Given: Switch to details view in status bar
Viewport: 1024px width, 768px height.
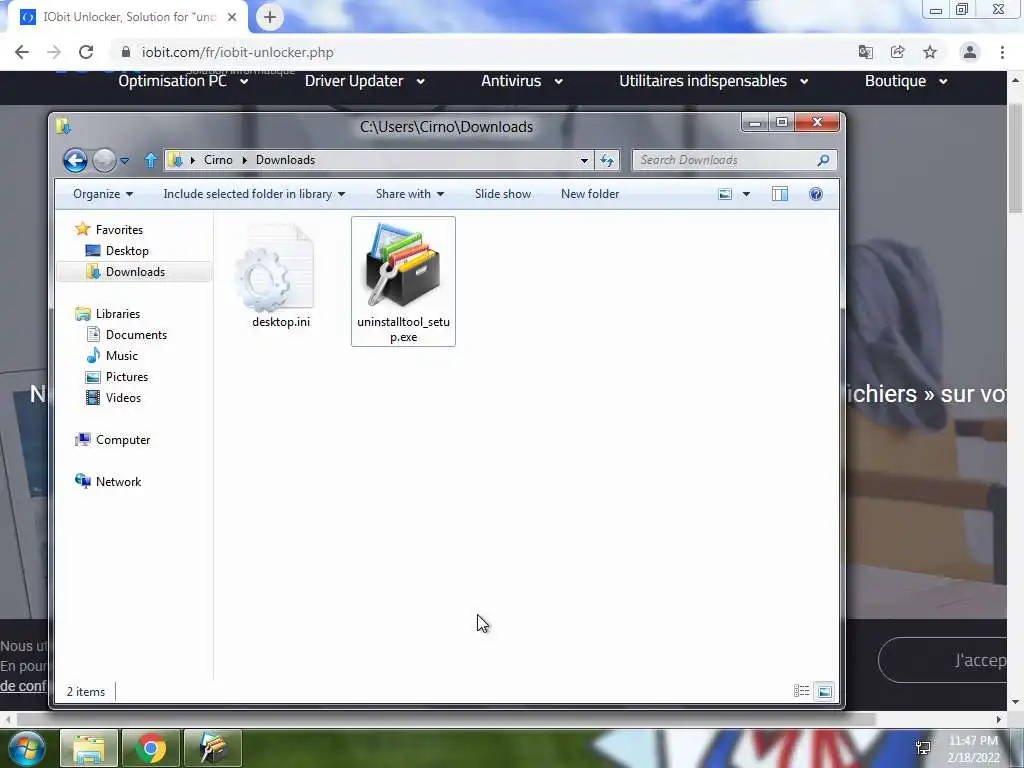Looking at the screenshot, I should (801, 691).
